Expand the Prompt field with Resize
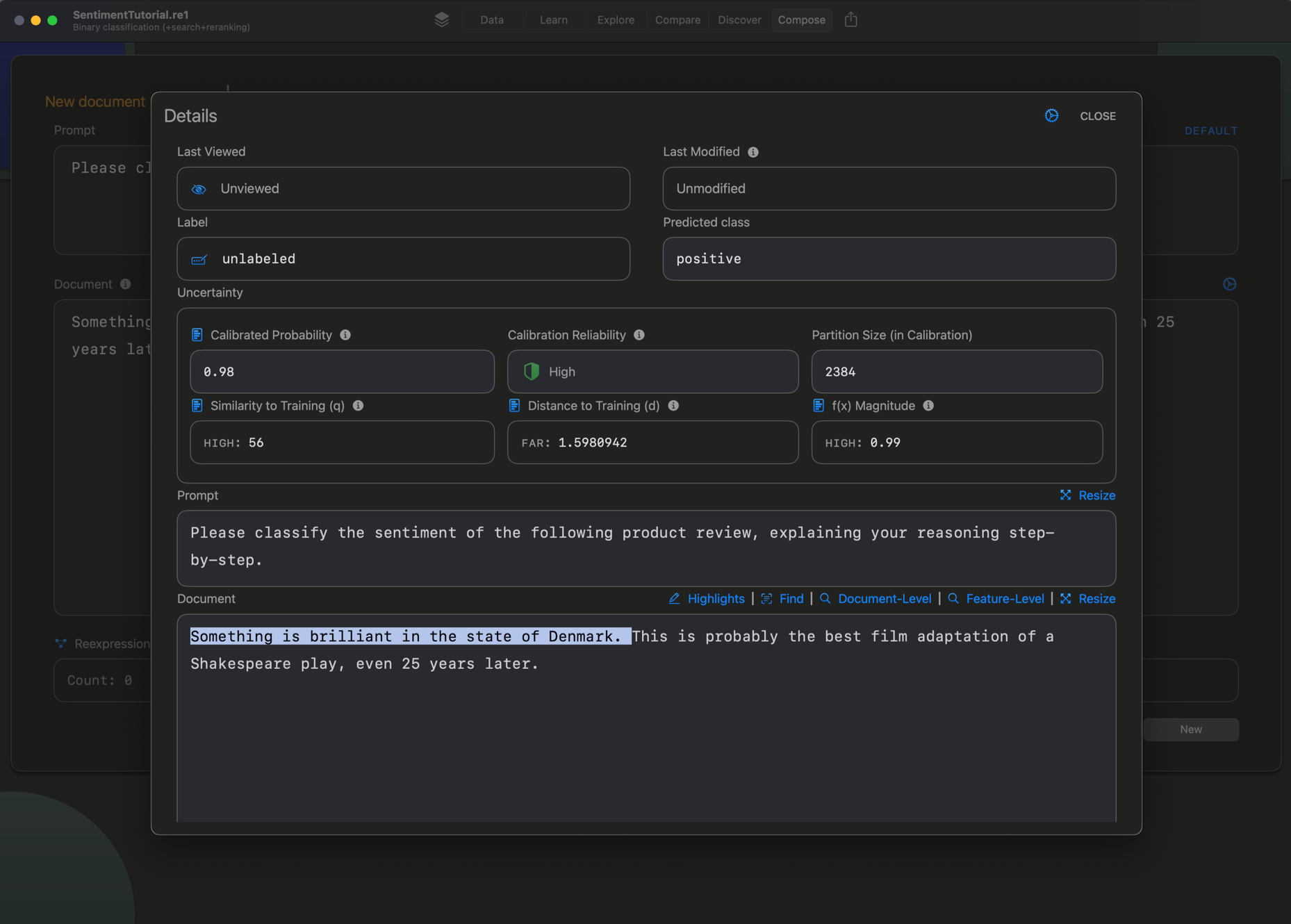1291x924 pixels. [x=1087, y=495]
